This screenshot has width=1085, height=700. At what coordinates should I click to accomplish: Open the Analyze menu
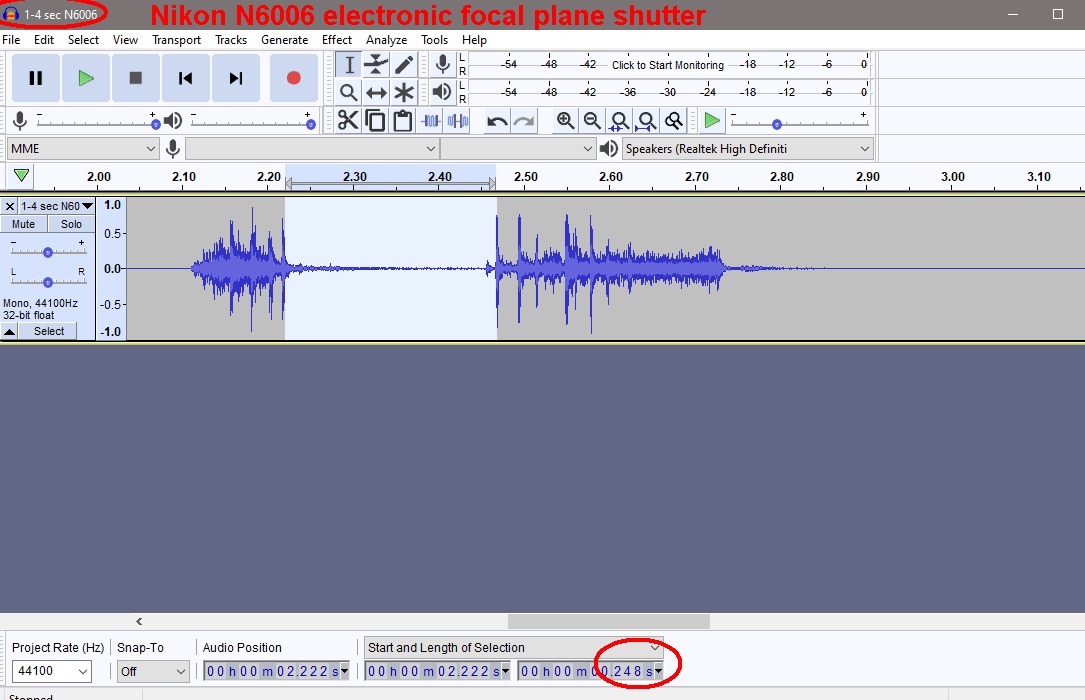pos(387,40)
